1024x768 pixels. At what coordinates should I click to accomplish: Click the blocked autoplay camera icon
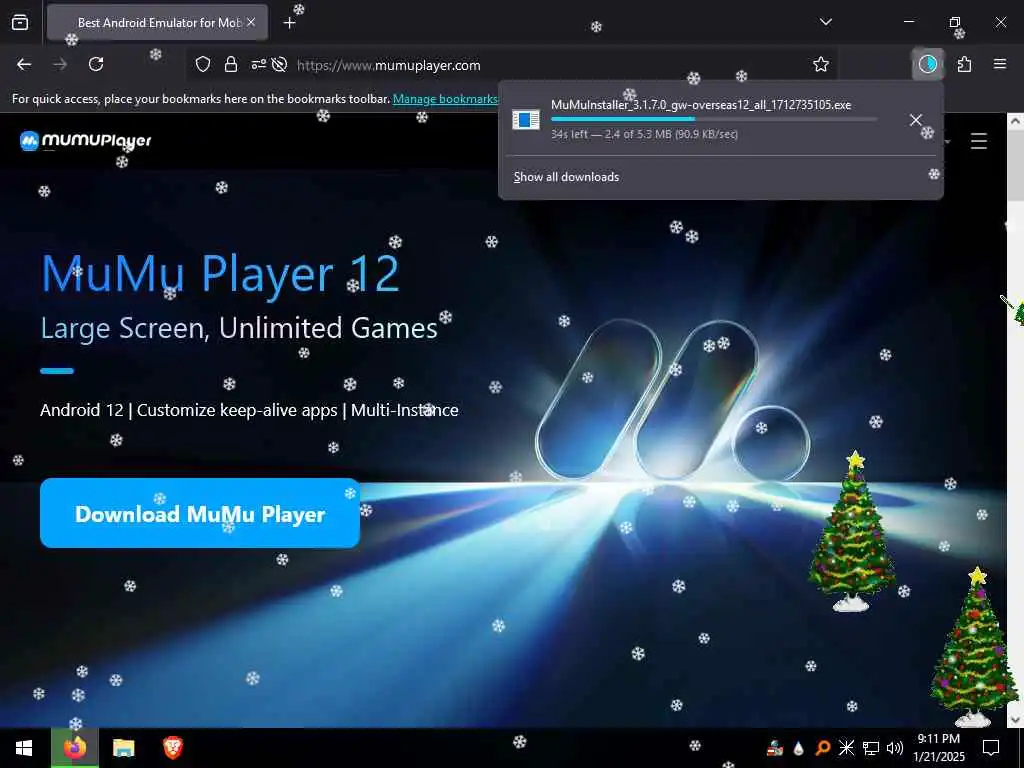click(x=280, y=64)
